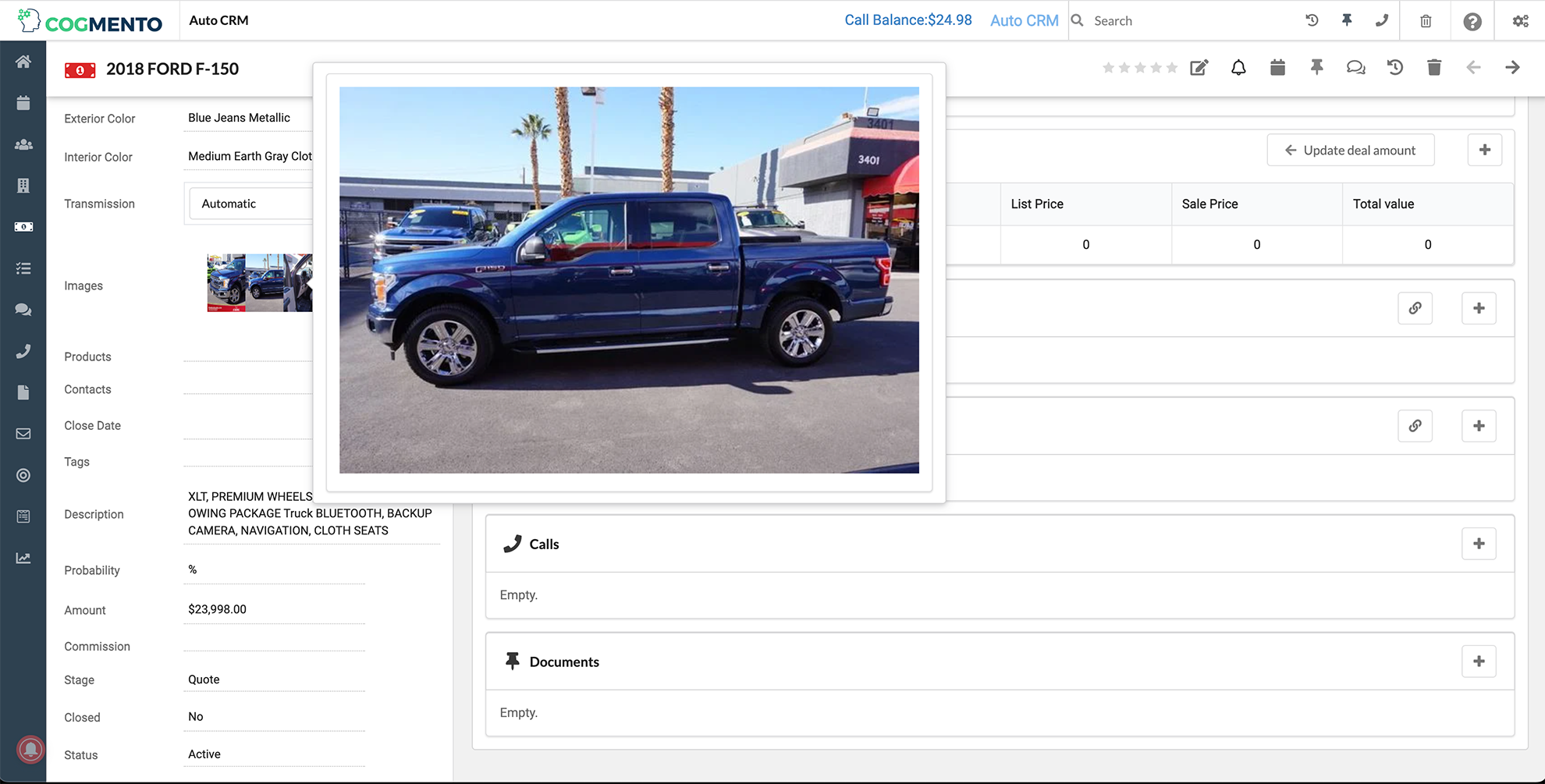This screenshot has width=1545, height=784.
Task: Open the comments bubble icon for the deal
Action: pyautogui.click(x=1355, y=67)
